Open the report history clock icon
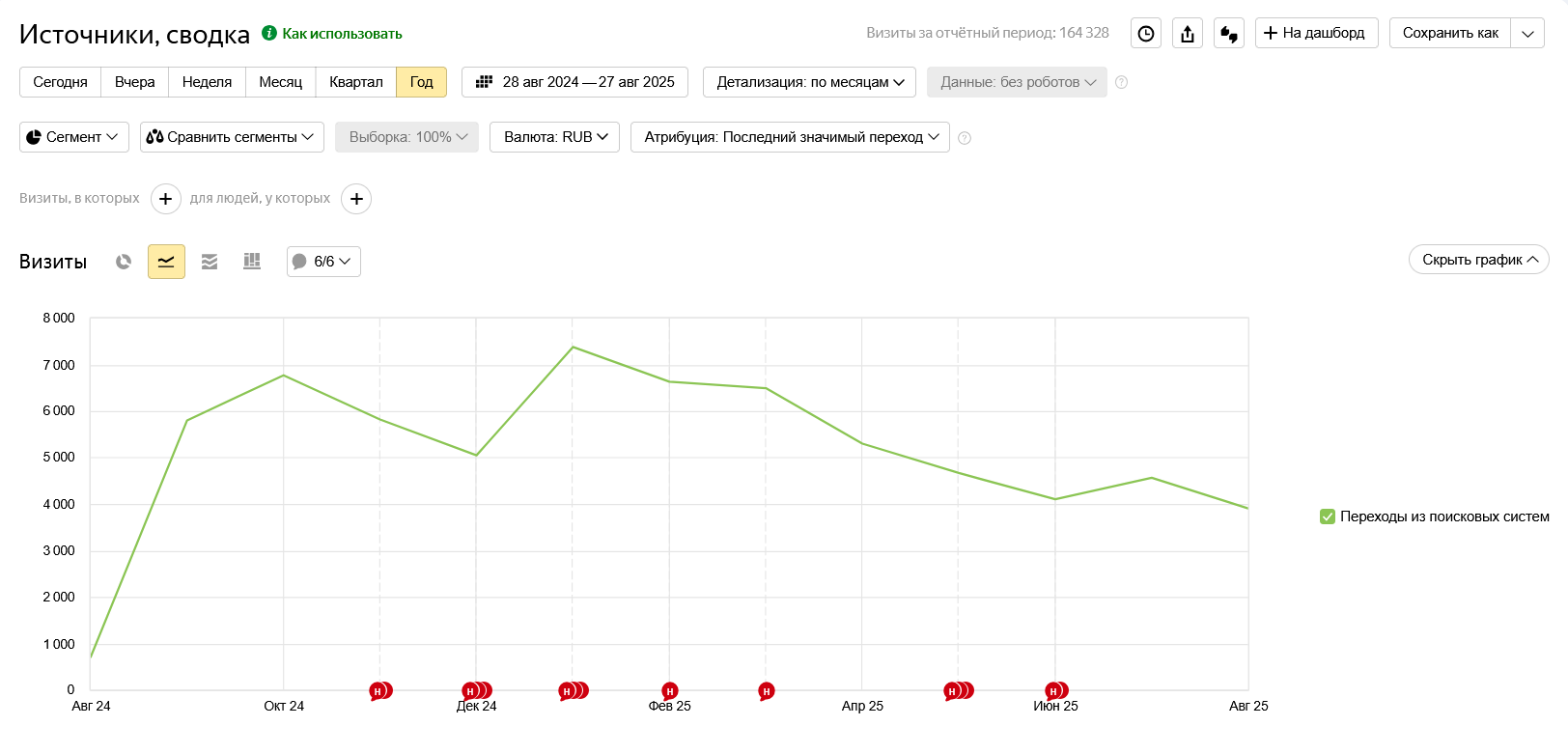This screenshot has width=1568, height=754. [x=1145, y=33]
